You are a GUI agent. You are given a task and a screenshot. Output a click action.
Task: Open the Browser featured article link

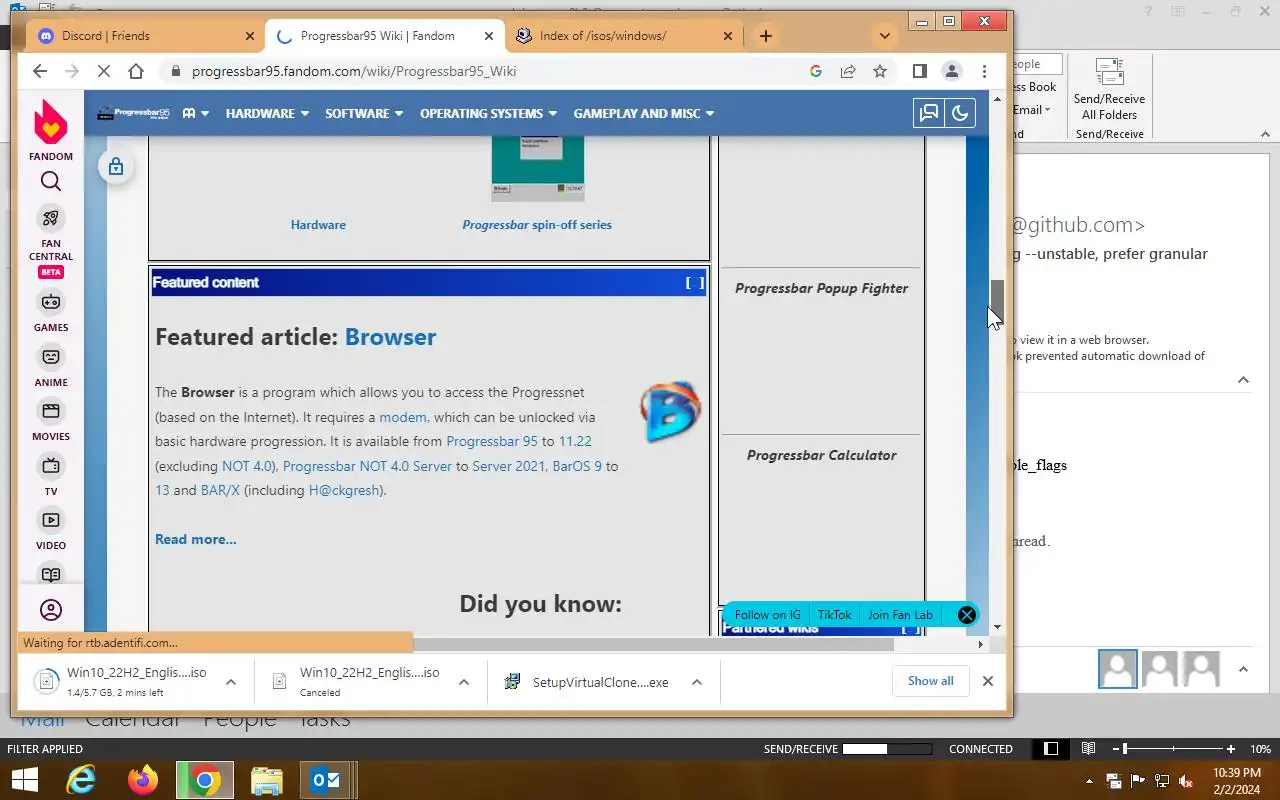click(390, 337)
